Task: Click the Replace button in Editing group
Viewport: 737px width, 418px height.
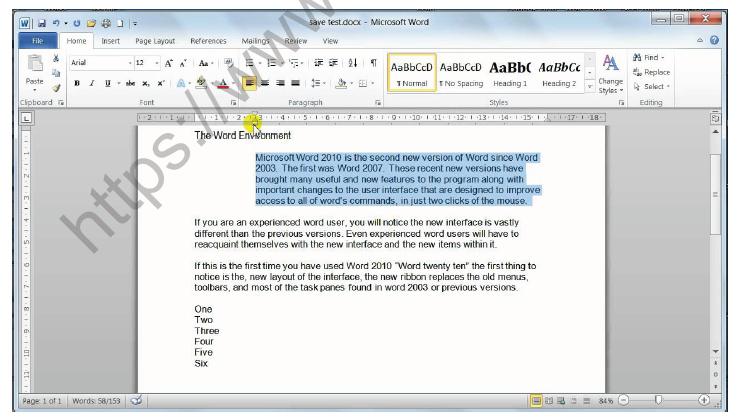Action: click(x=651, y=72)
